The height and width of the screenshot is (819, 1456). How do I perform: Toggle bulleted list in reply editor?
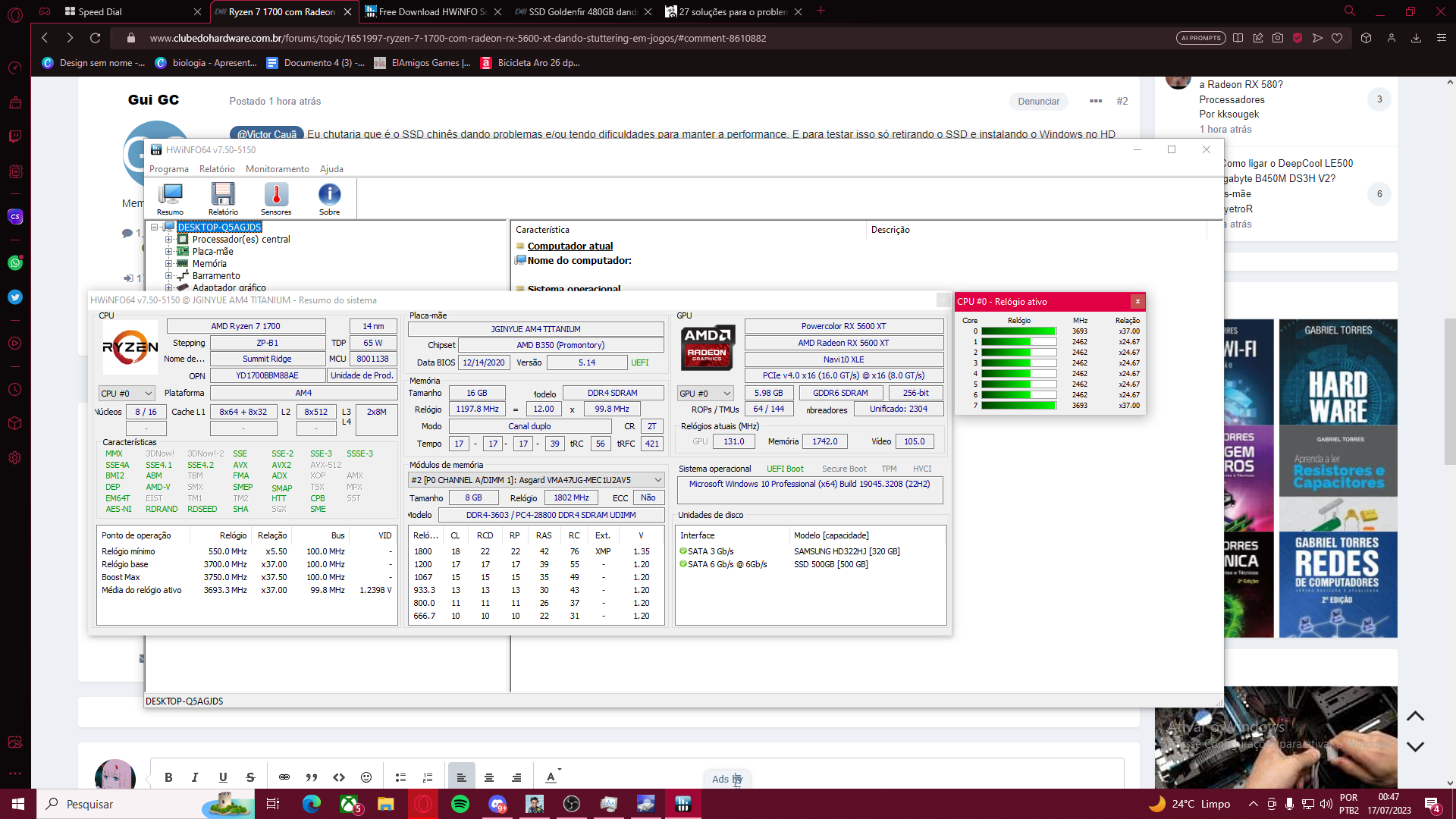click(400, 777)
